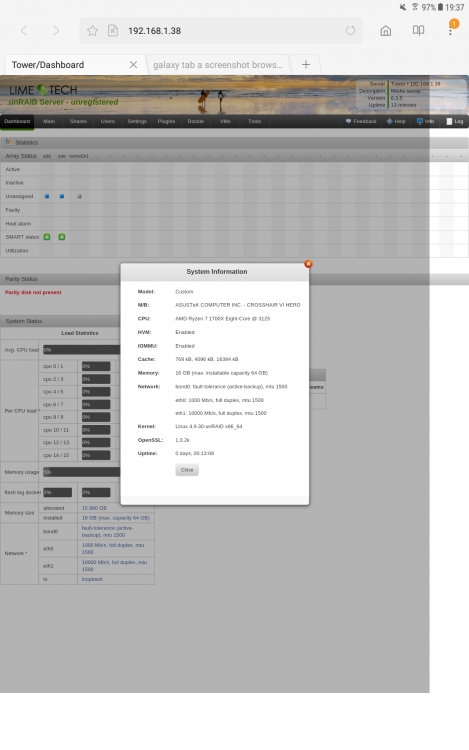
Task: Switch to the galaxy tab a screenshot tab
Action: coord(218,65)
